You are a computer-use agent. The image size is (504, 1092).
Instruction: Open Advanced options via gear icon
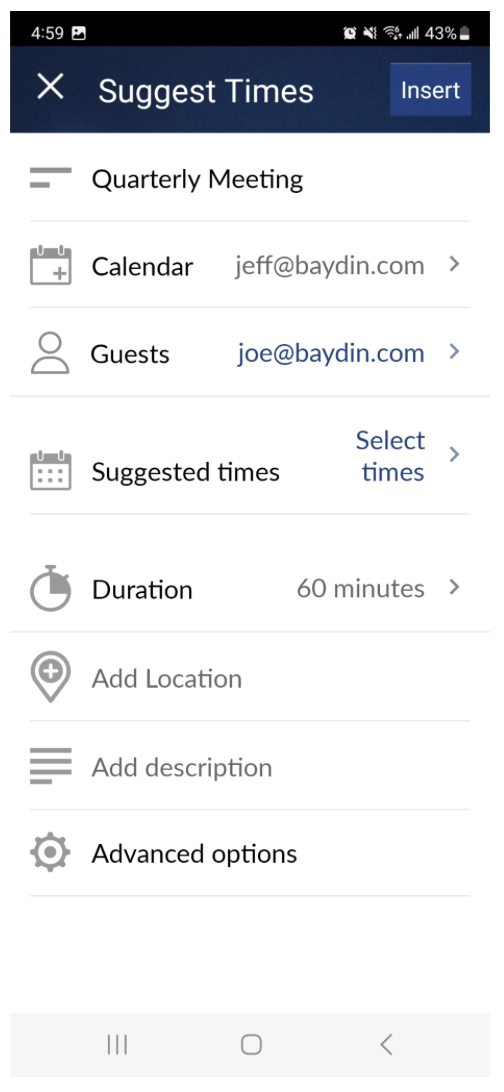click(50, 853)
